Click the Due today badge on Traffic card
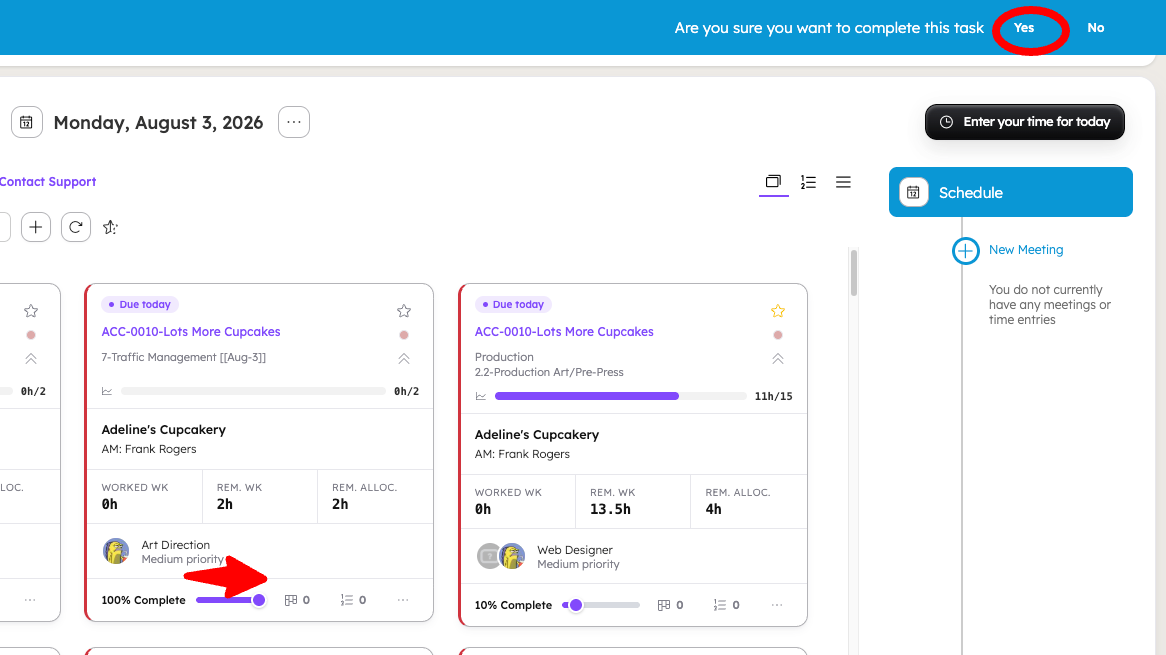The image size is (1166, 655). tap(140, 304)
